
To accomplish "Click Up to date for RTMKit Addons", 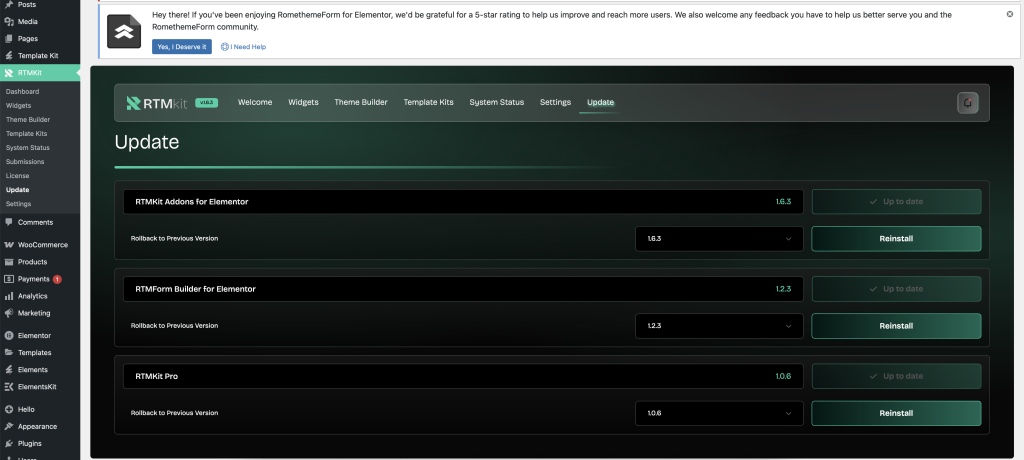I will (x=896, y=202).
